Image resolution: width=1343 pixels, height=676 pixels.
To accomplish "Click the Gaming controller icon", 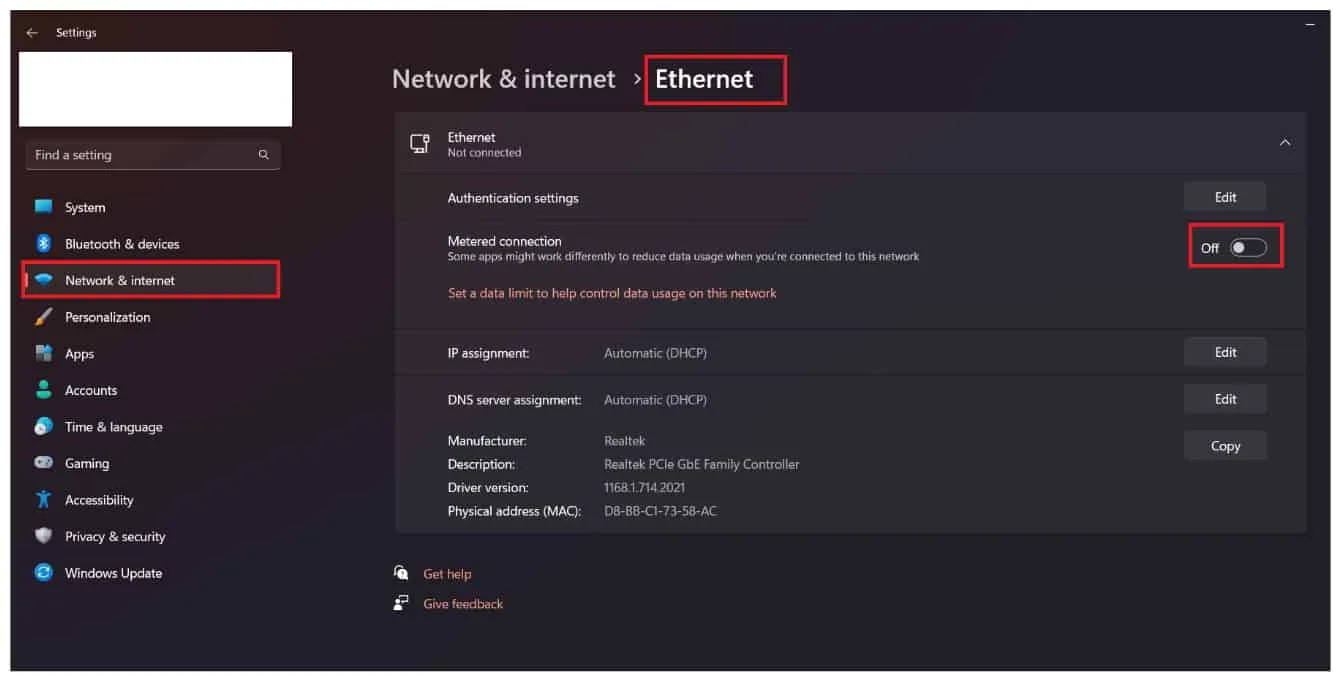I will coord(43,463).
